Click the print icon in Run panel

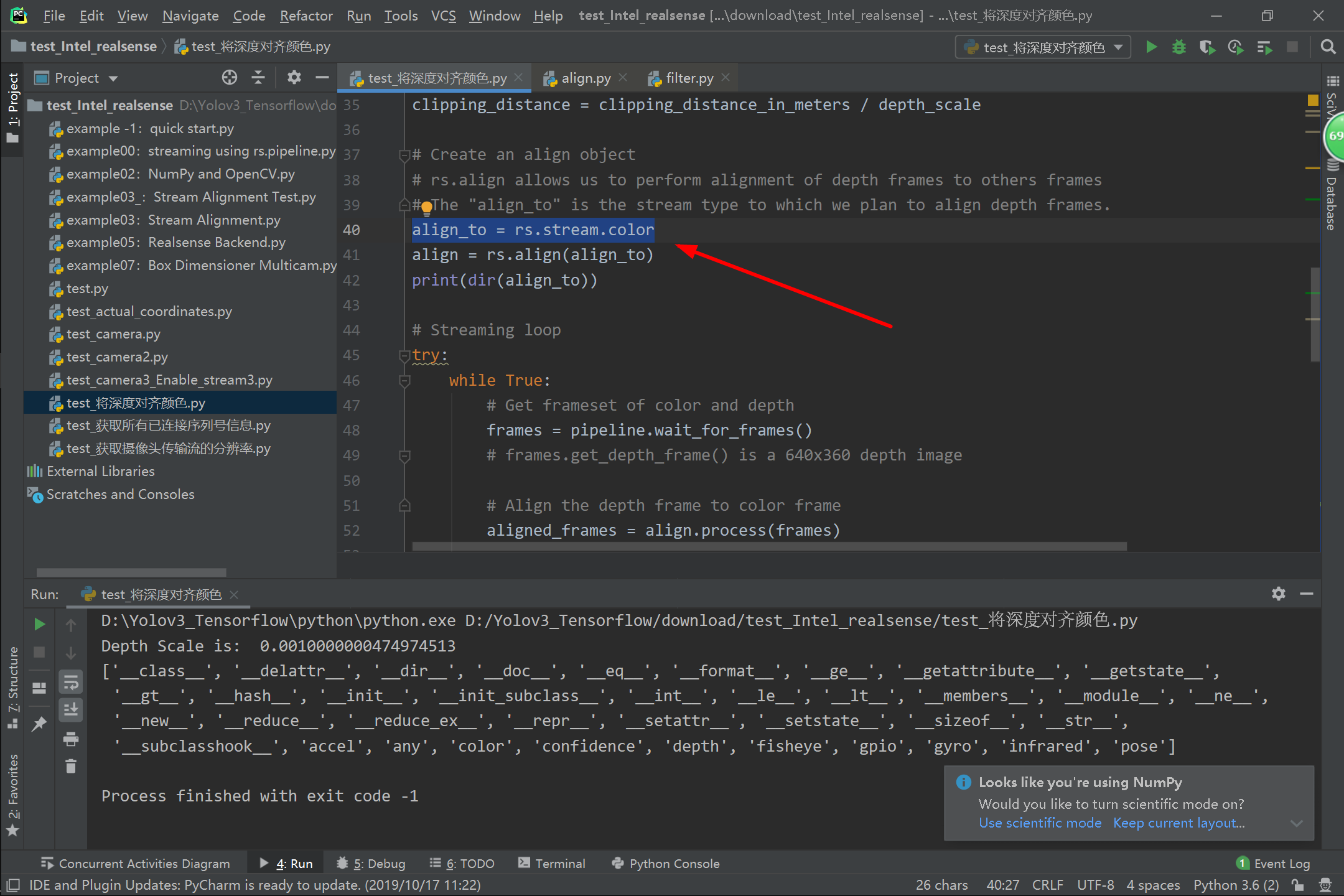pos(71,739)
